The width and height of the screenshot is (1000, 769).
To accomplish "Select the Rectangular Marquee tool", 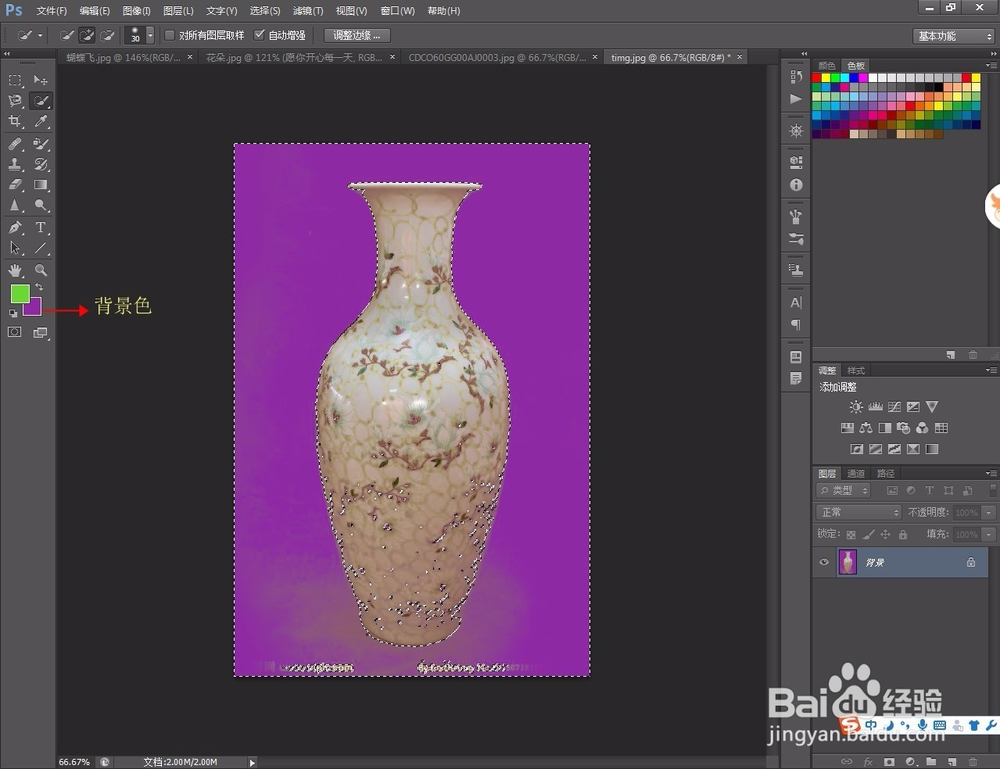I will (x=15, y=80).
